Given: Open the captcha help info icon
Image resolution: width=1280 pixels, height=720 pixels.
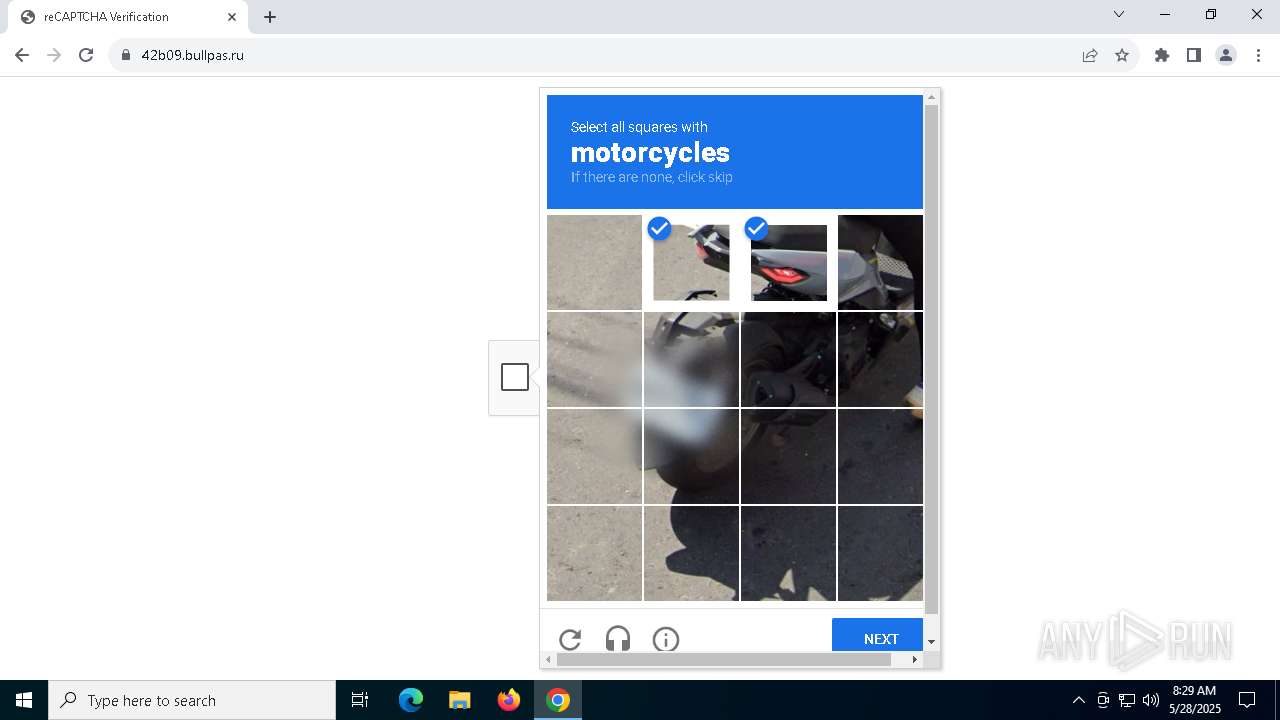Looking at the screenshot, I should (666, 639).
